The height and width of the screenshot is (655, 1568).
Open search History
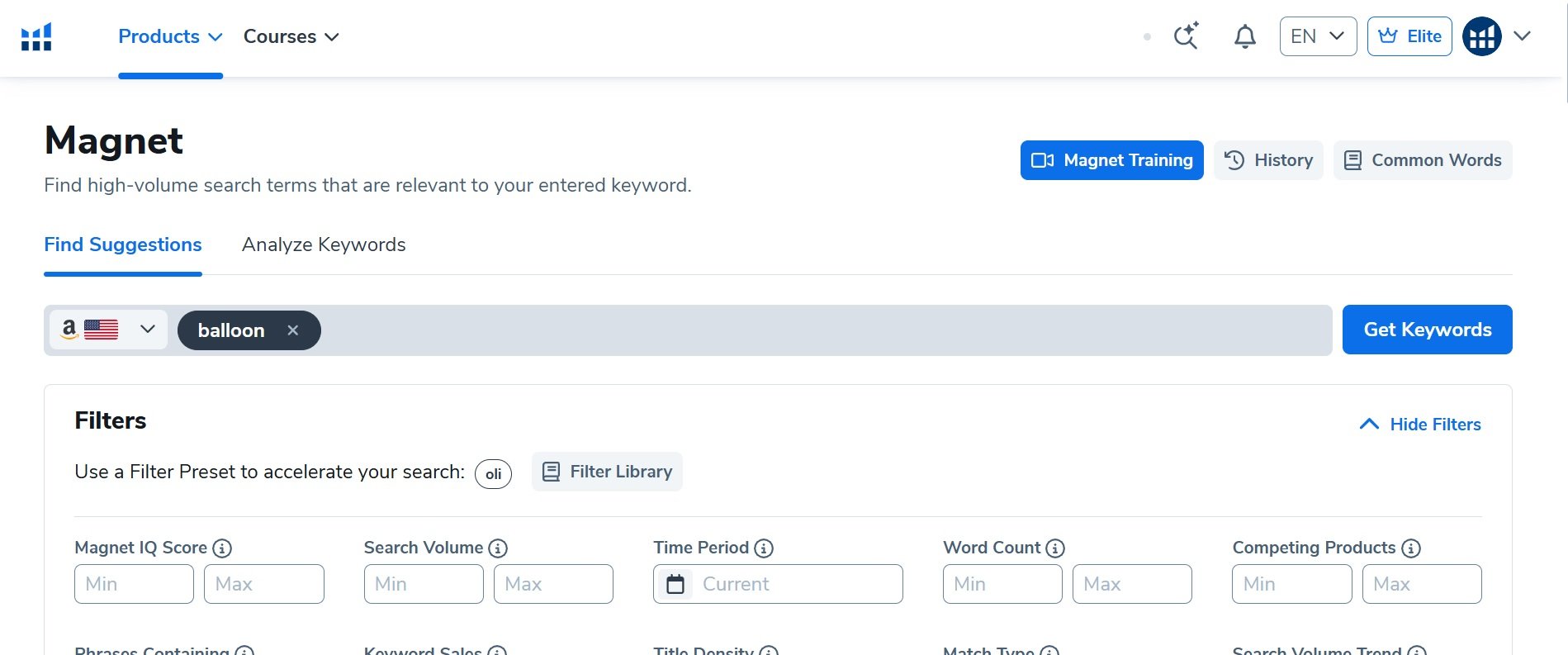pyautogui.click(x=1268, y=160)
